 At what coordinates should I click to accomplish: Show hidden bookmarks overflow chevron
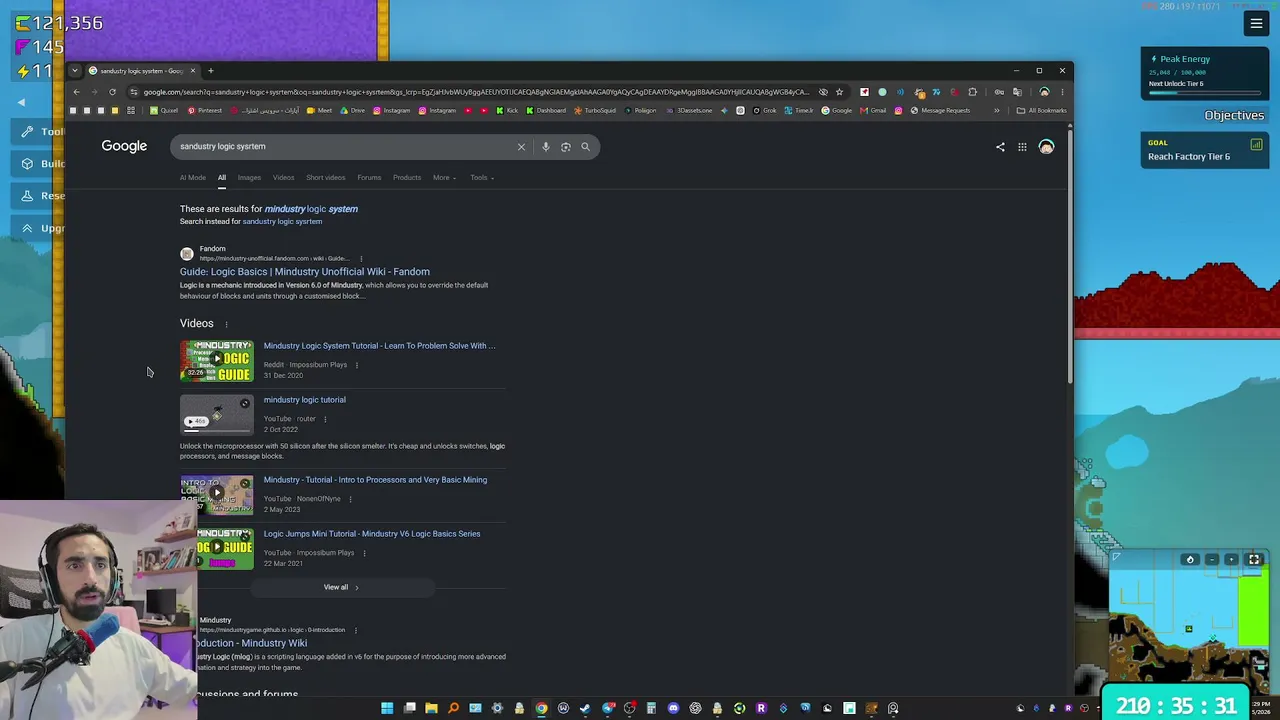click(996, 110)
